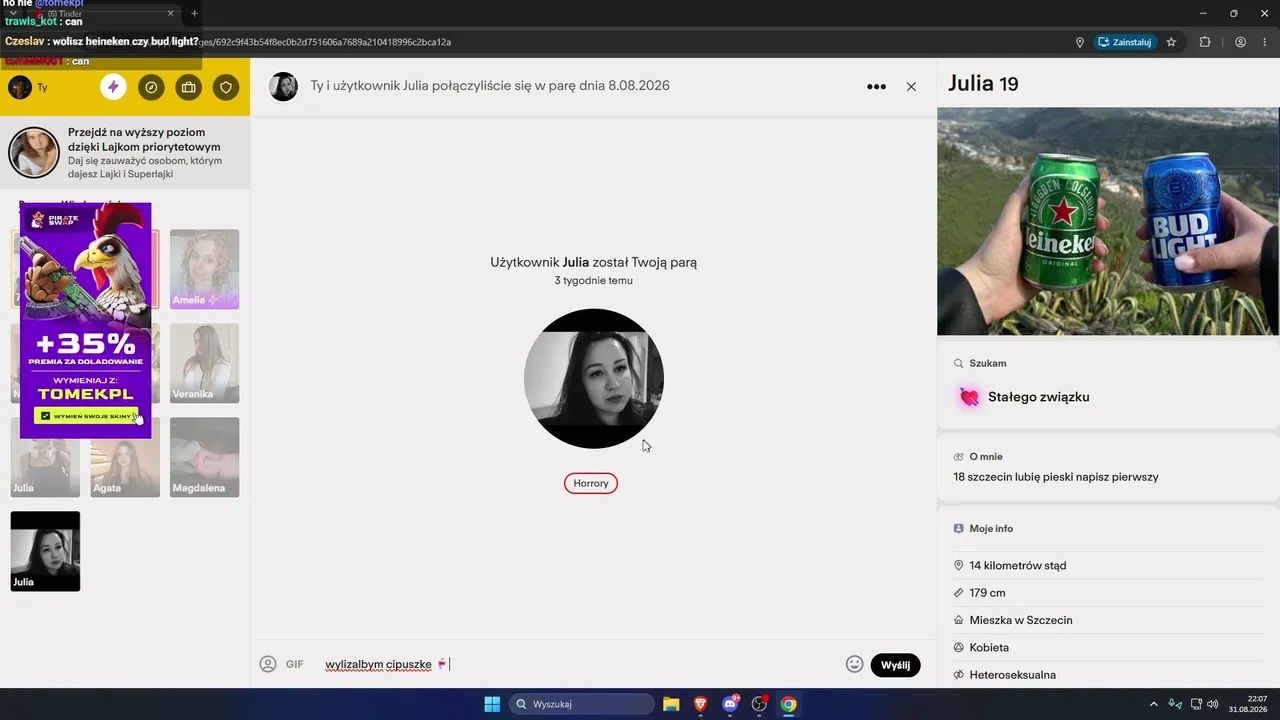Click Julia's profile photo with beer cans
1280x720 pixels.
[x=1108, y=221]
